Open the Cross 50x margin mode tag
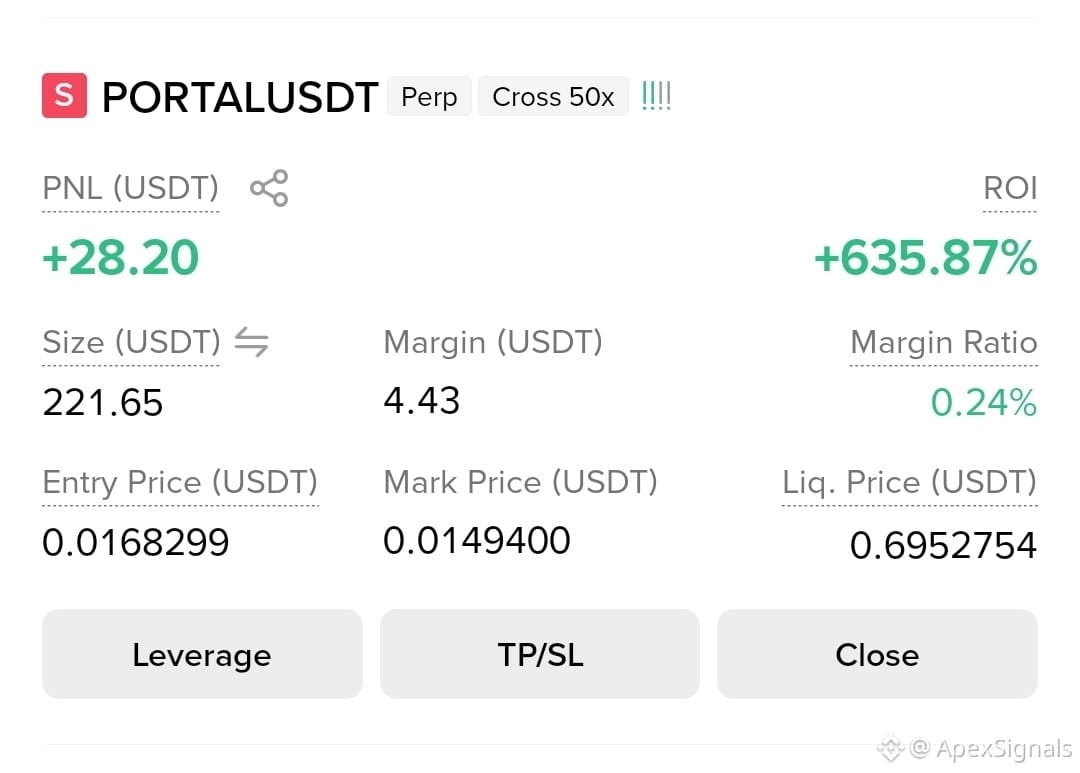Screen dimensions: 1080x773 (553, 96)
